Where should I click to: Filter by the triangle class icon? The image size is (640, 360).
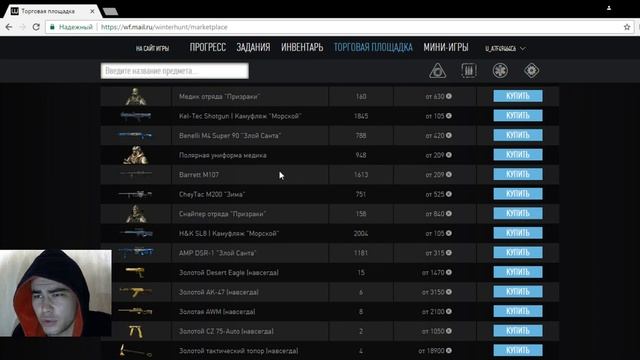coord(438,71)
